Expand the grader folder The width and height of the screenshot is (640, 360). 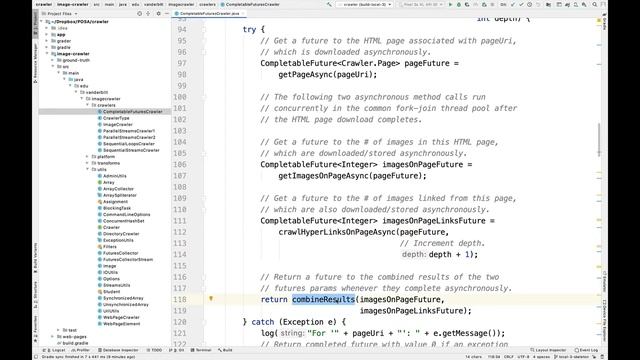click(47, 41)
